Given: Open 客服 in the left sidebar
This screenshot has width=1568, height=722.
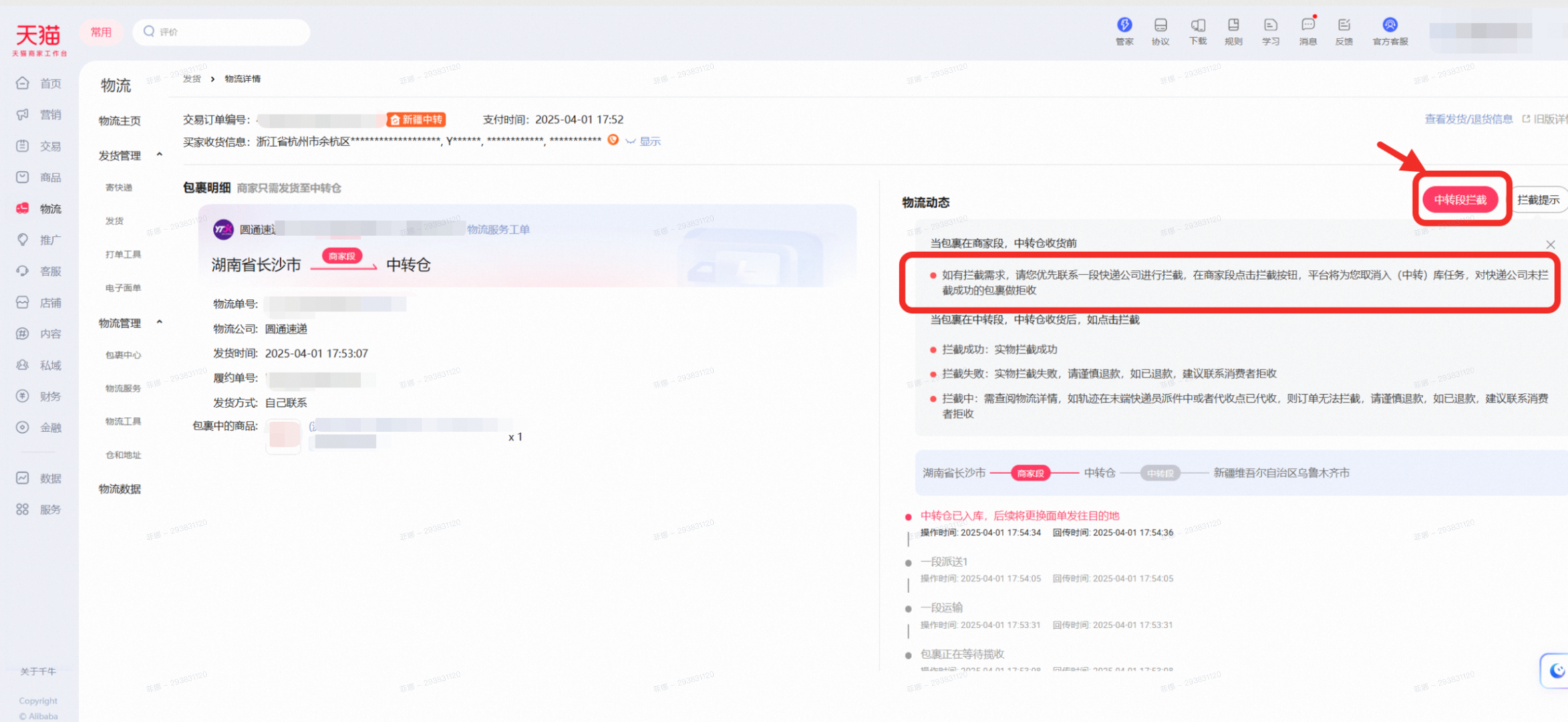Looking at the screenshot, I should coord(40,271).
